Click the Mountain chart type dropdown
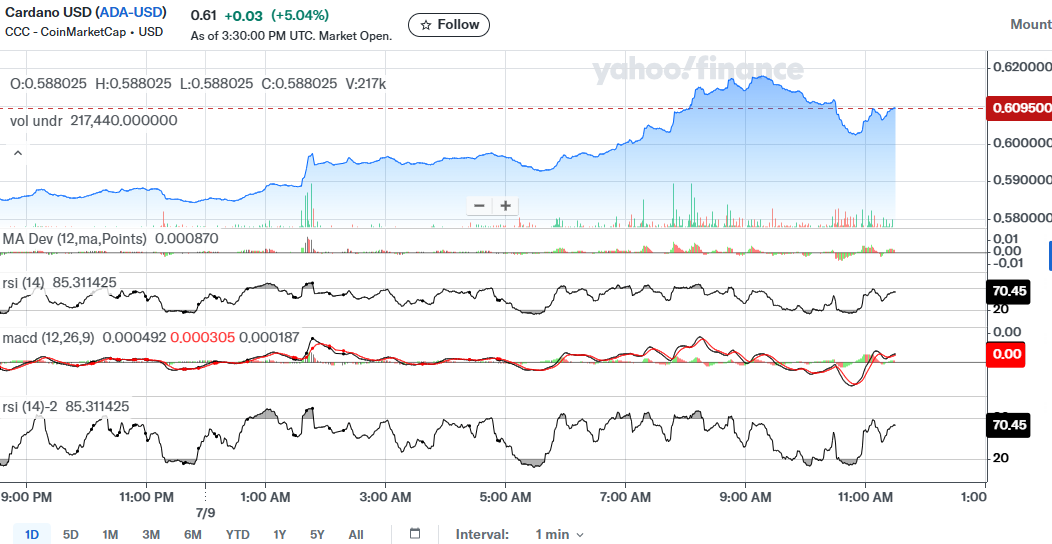 tap(1031, 25)
